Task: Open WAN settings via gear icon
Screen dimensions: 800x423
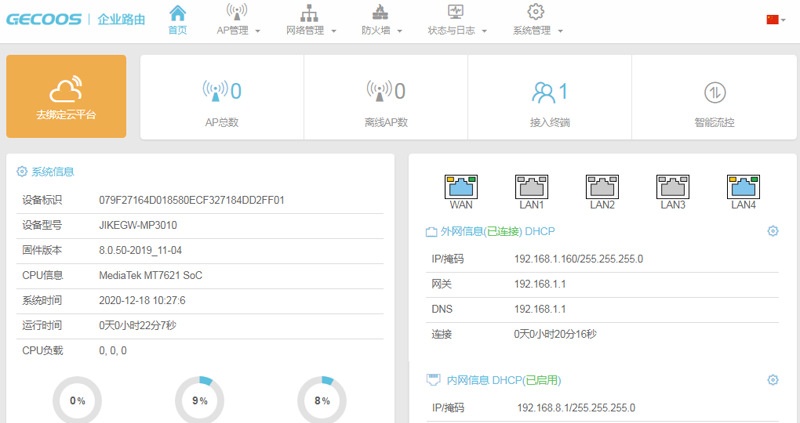Action: (x=772, y=232)
